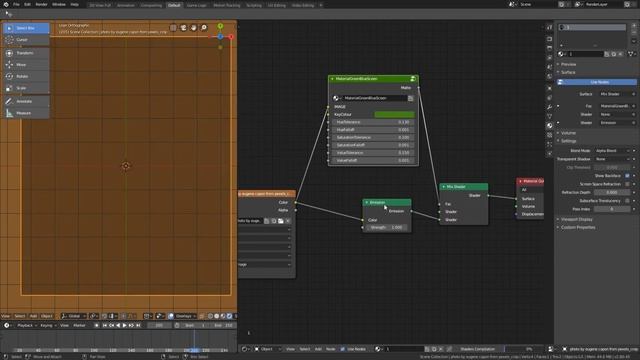Click the viewport zoom magnifier icon
This screenshot has width=640, height=360.
tap(204, 28)
